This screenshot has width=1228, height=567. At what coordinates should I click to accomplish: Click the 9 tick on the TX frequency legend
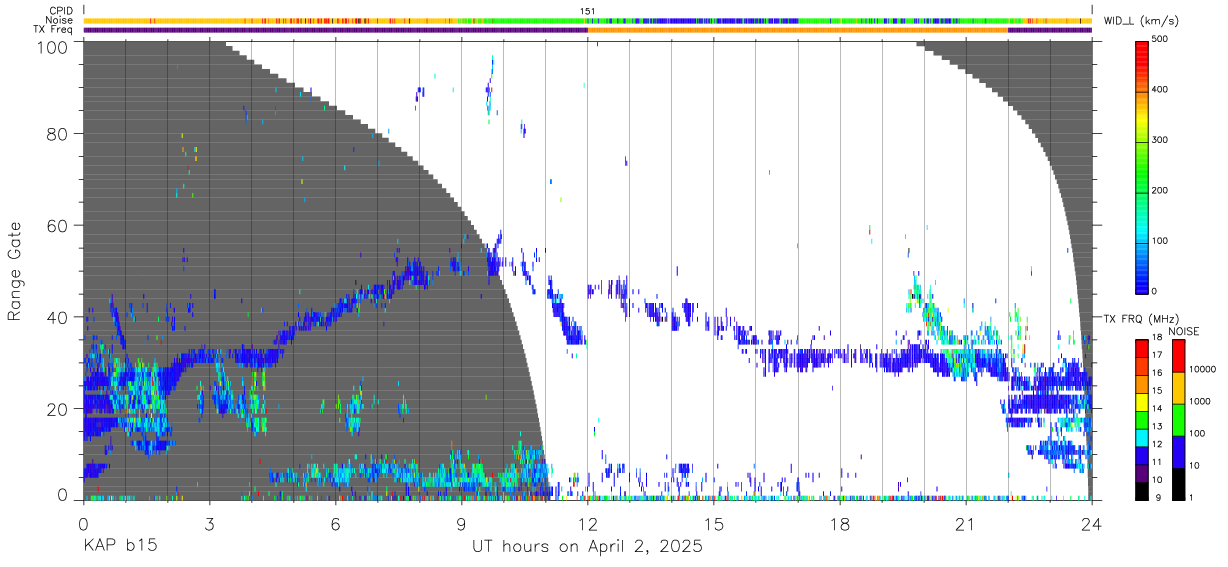click(x=1159, y=497)
